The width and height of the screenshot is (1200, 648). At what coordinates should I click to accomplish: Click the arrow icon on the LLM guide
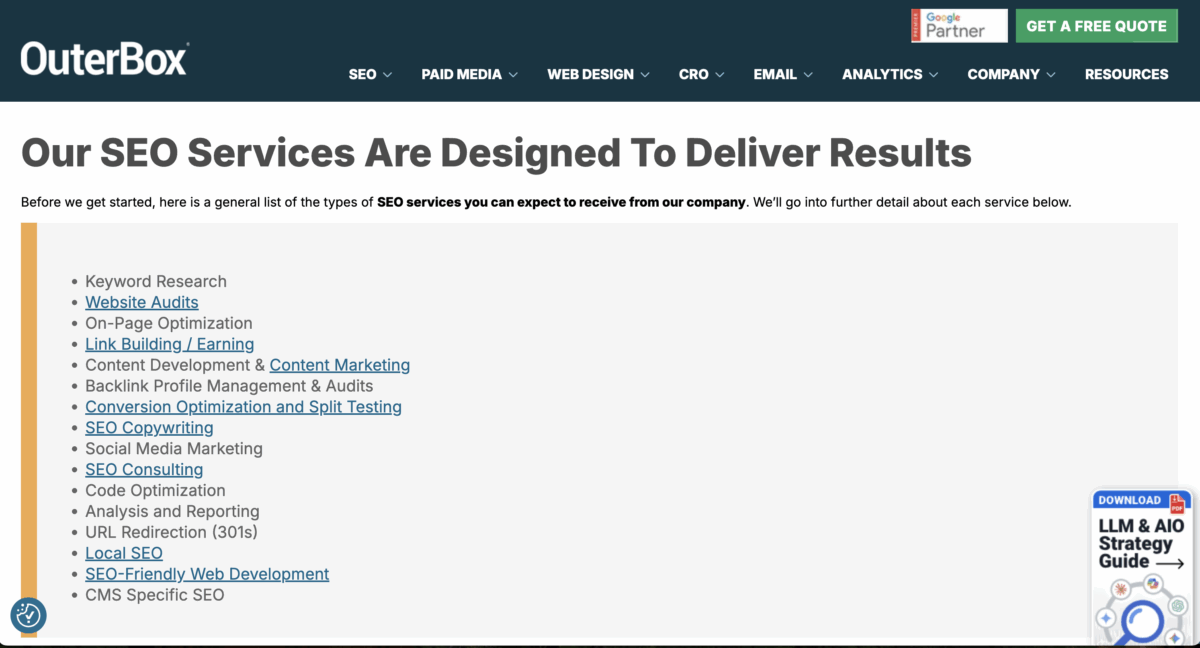point(1170,563)
